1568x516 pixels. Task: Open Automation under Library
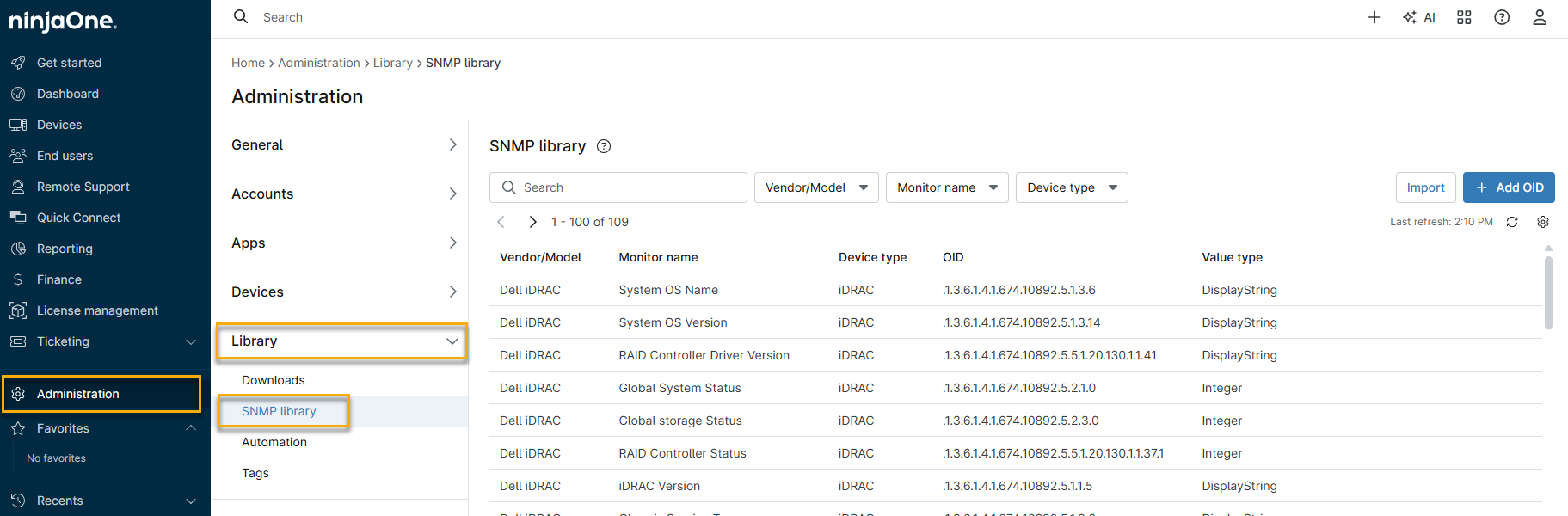click(x=274, y=442)
